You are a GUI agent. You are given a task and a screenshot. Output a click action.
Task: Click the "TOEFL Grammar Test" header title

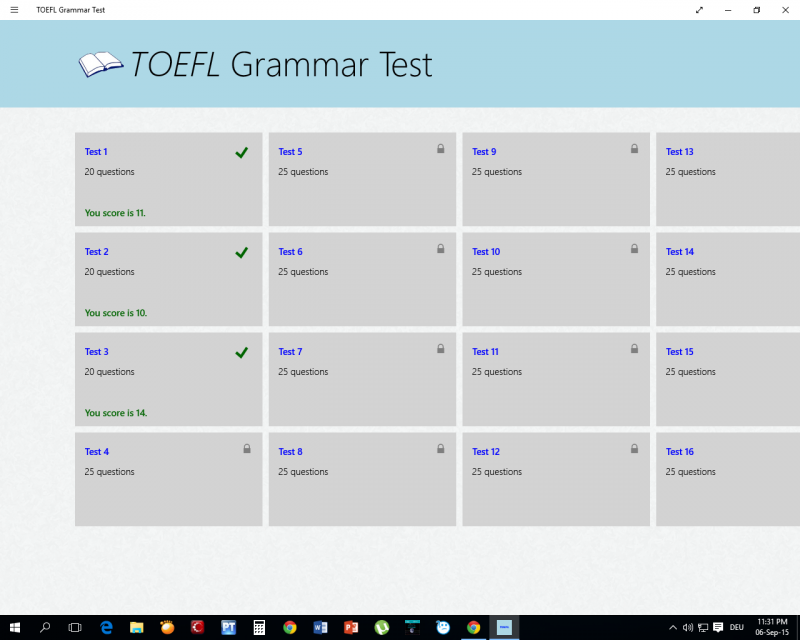282,65
